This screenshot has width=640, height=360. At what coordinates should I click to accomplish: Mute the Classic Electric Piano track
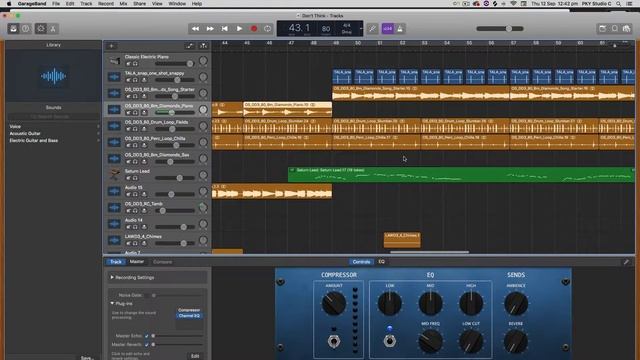128,64
